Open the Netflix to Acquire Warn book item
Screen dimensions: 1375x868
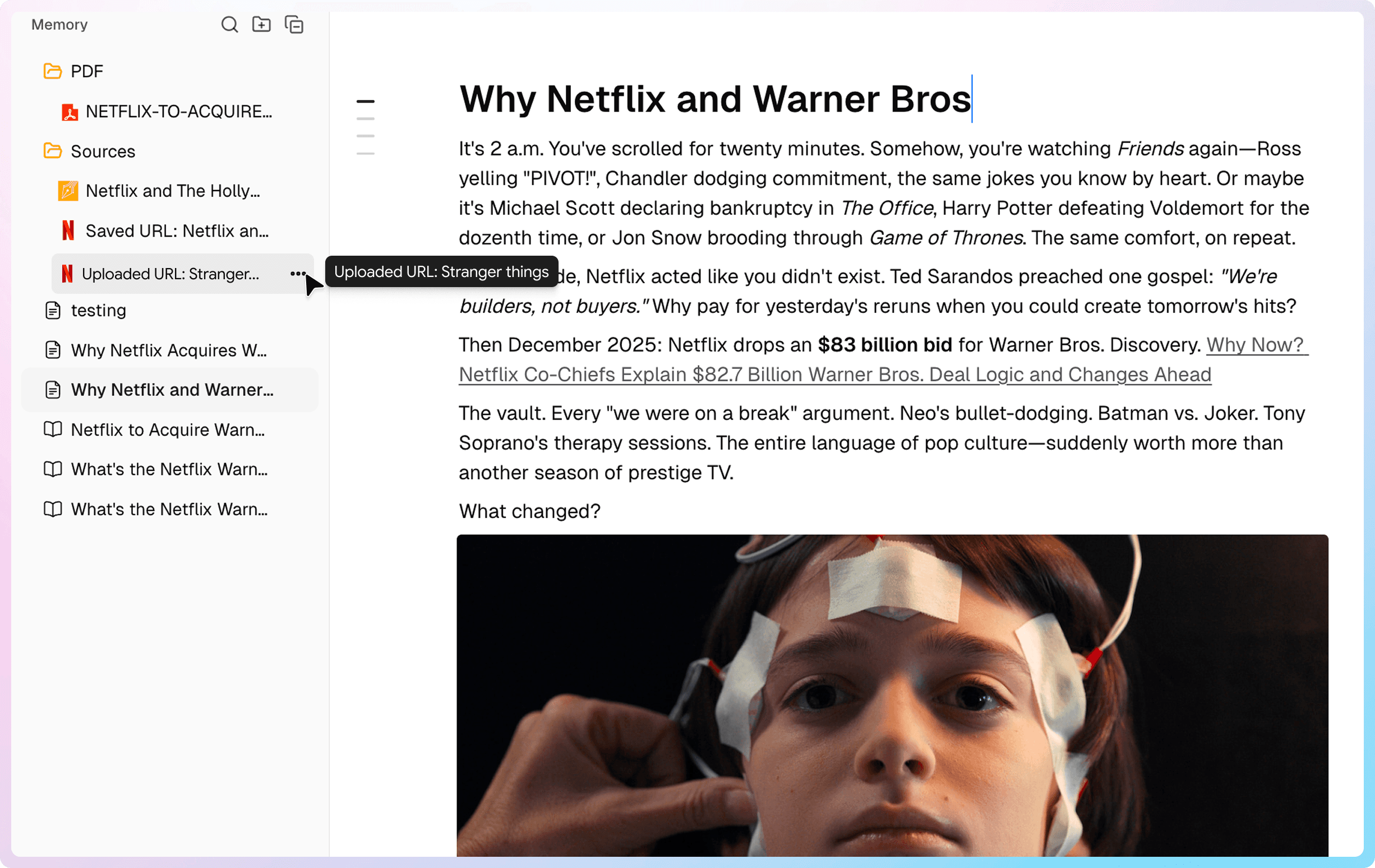167,430
